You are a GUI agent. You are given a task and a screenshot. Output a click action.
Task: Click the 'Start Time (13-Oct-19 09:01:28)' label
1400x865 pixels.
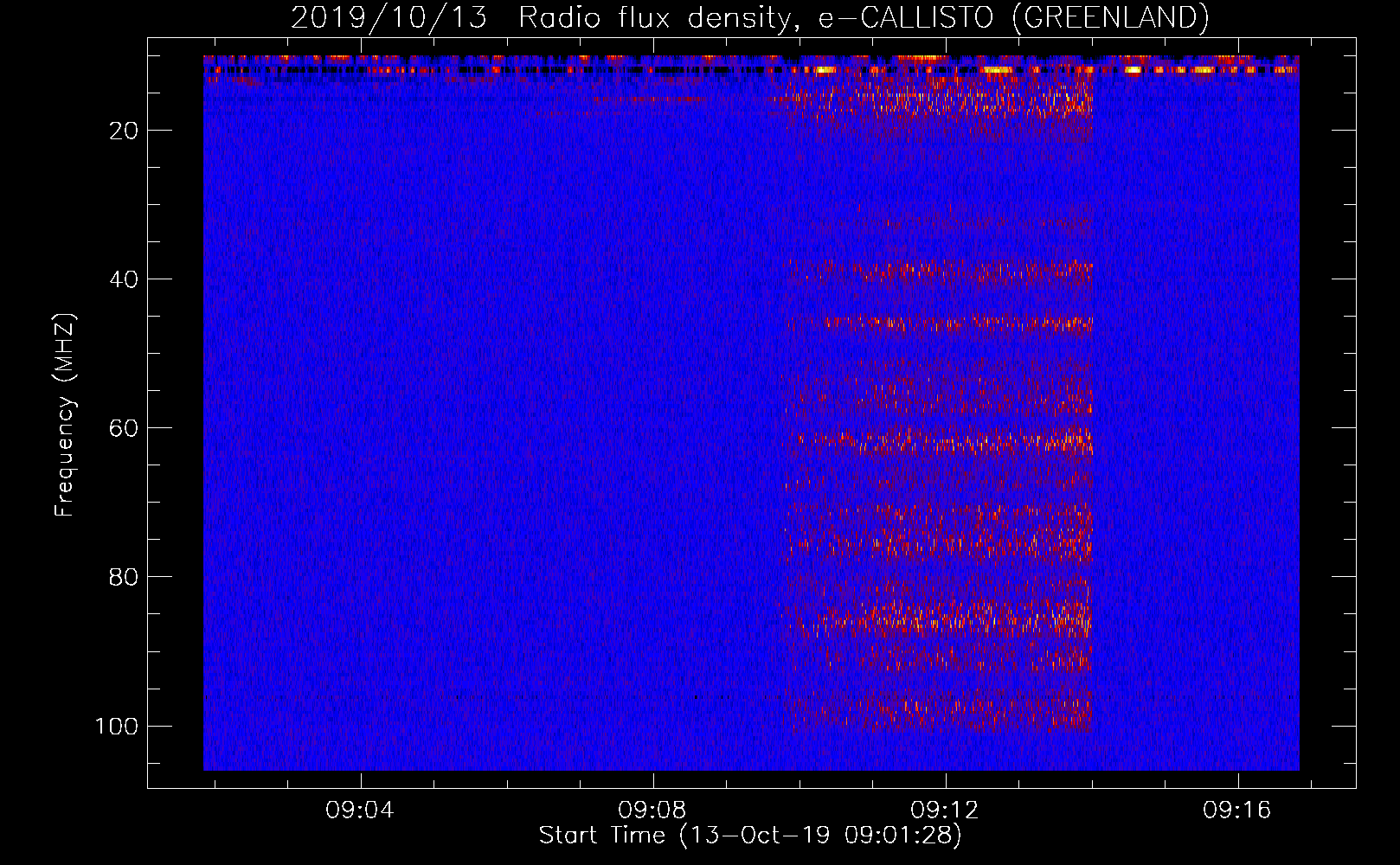click(x=750, y=836)
